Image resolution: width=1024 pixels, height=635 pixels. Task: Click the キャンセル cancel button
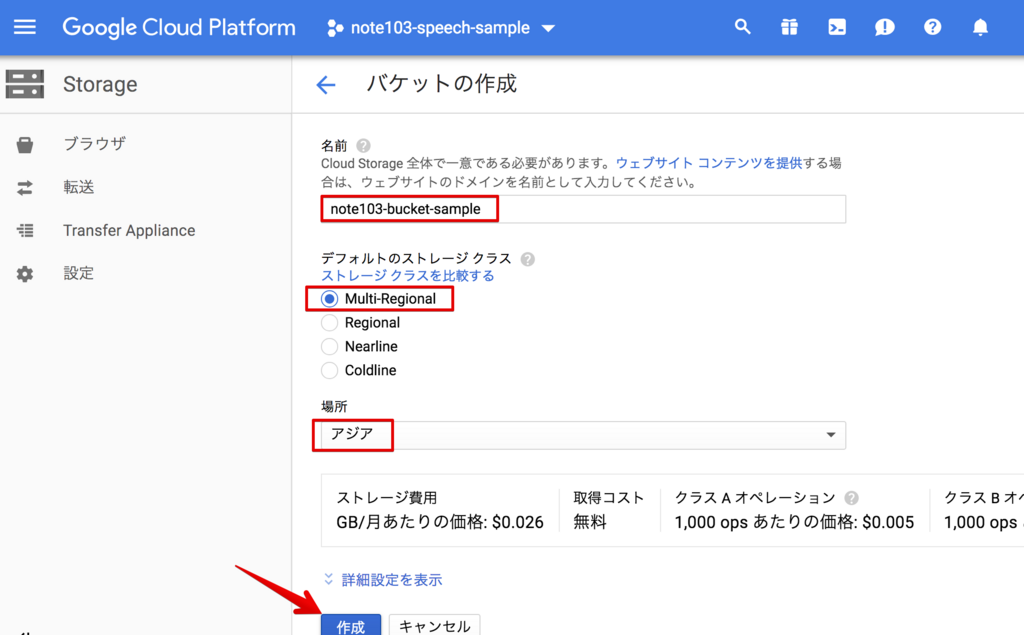(434, 626)
